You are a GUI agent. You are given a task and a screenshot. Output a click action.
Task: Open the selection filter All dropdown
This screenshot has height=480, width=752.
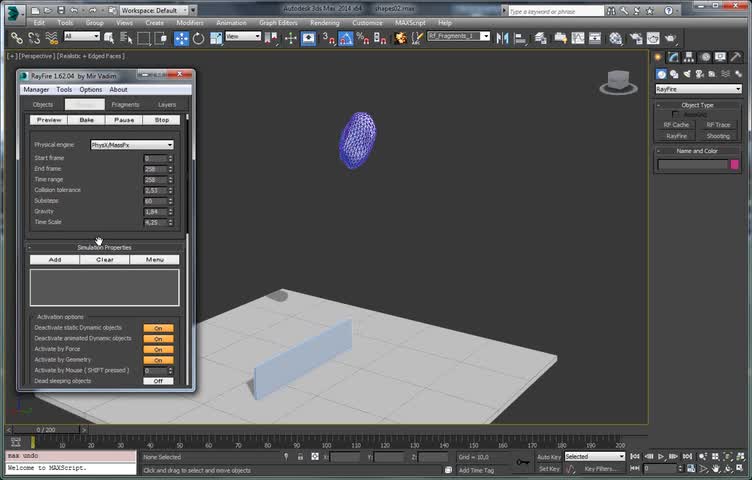click(x=82, y=36)
